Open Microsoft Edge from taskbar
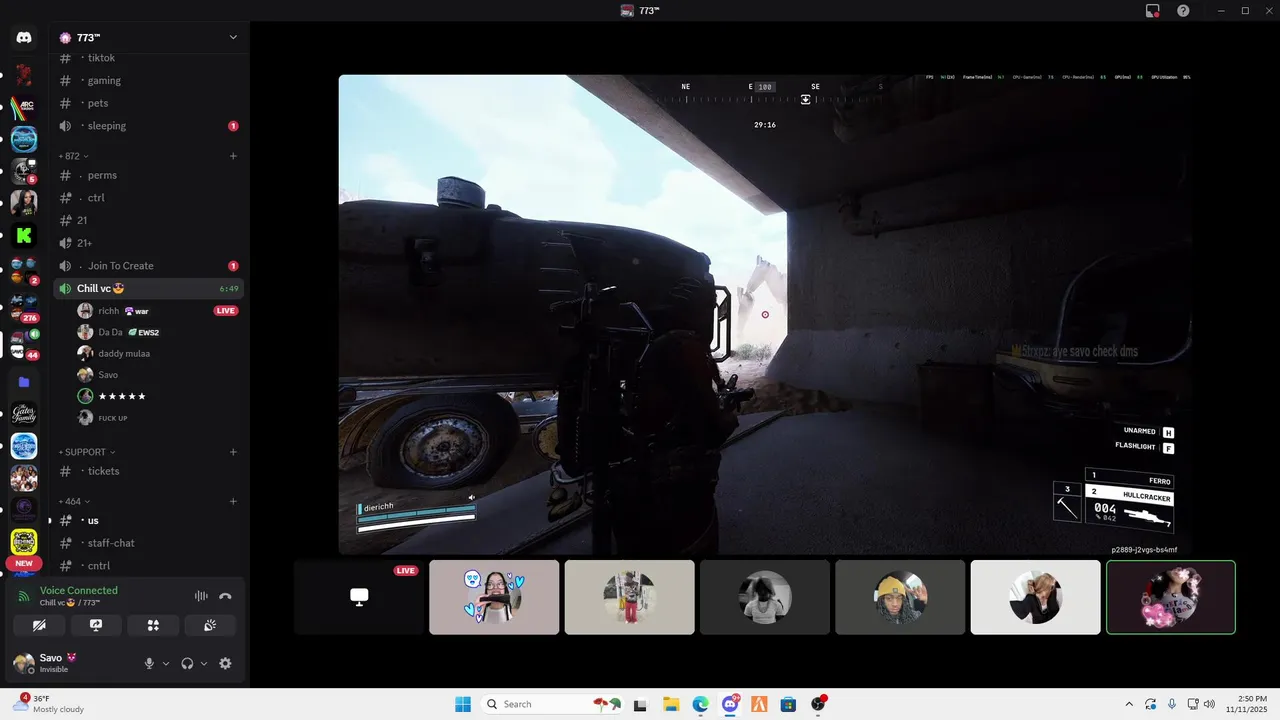The image size is (1280, 720). coord(700,704)
